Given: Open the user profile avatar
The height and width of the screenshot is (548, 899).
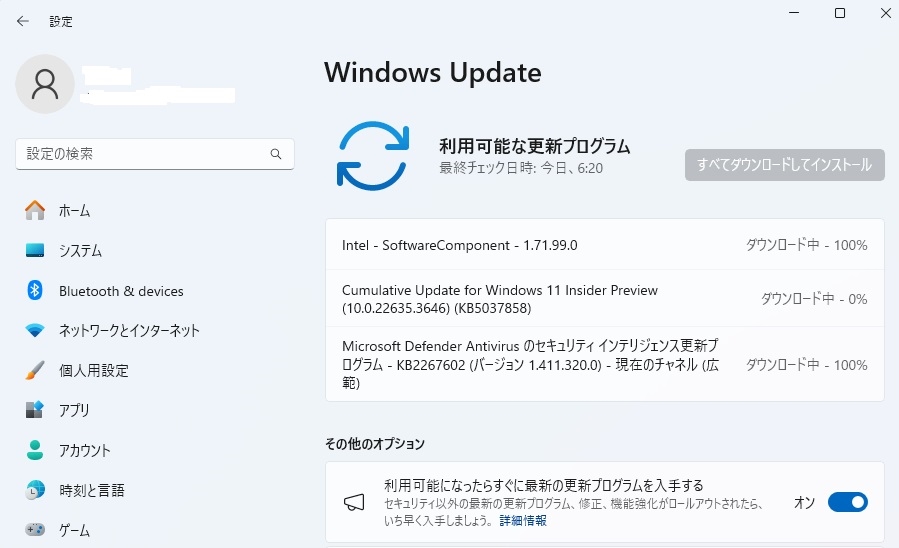Looking at the screenshot, I should click(45, 84).
